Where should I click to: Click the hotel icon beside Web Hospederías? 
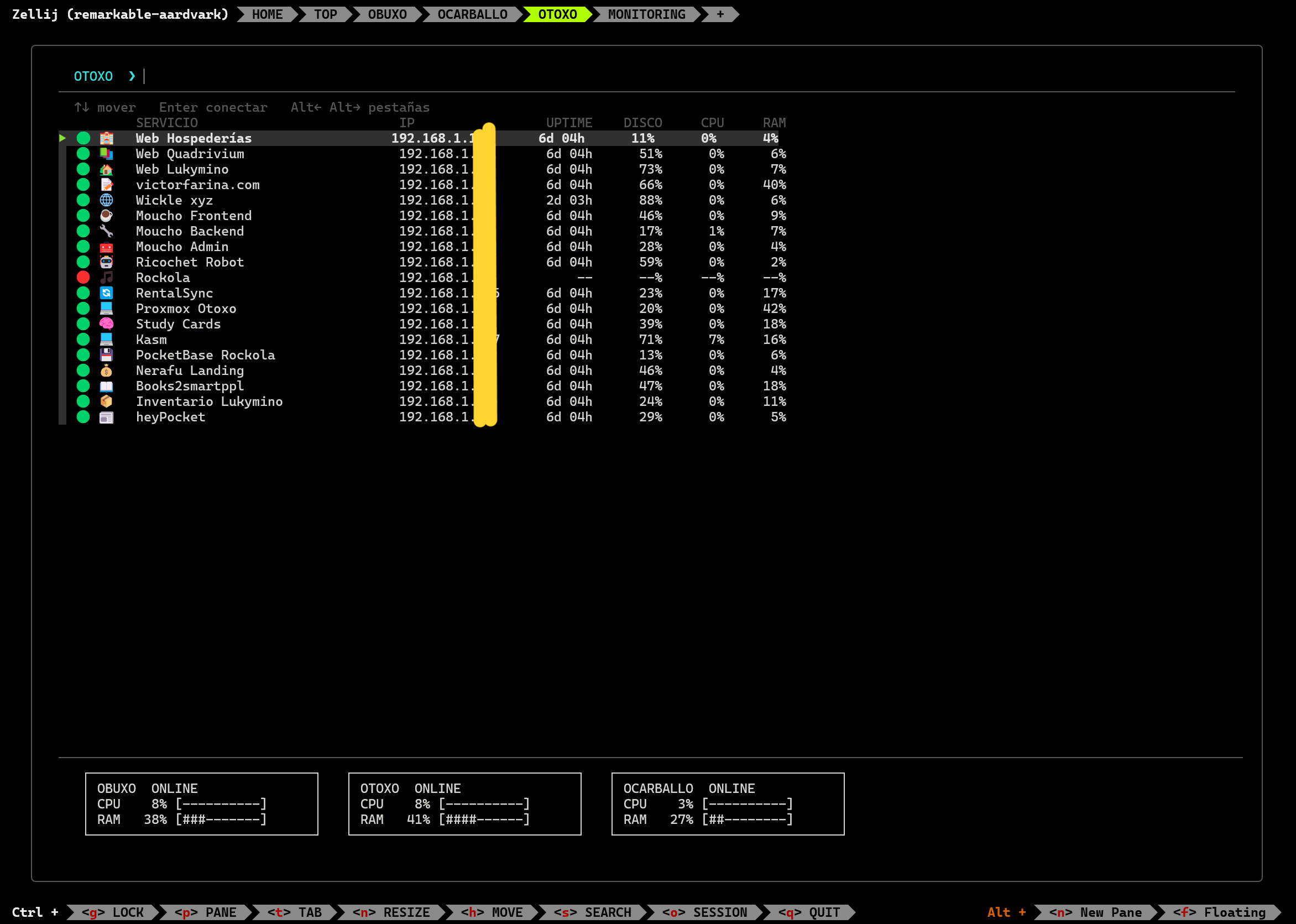106,138
